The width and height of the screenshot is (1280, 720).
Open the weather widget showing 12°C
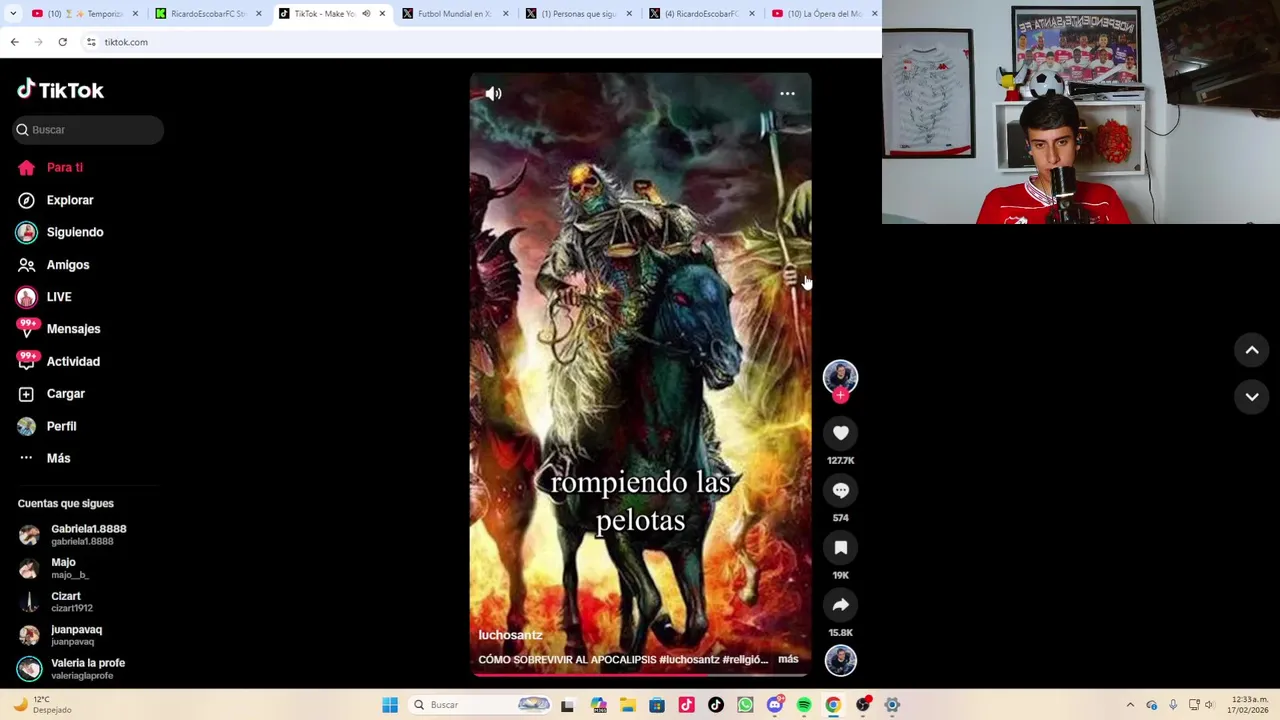coord(44,705)
